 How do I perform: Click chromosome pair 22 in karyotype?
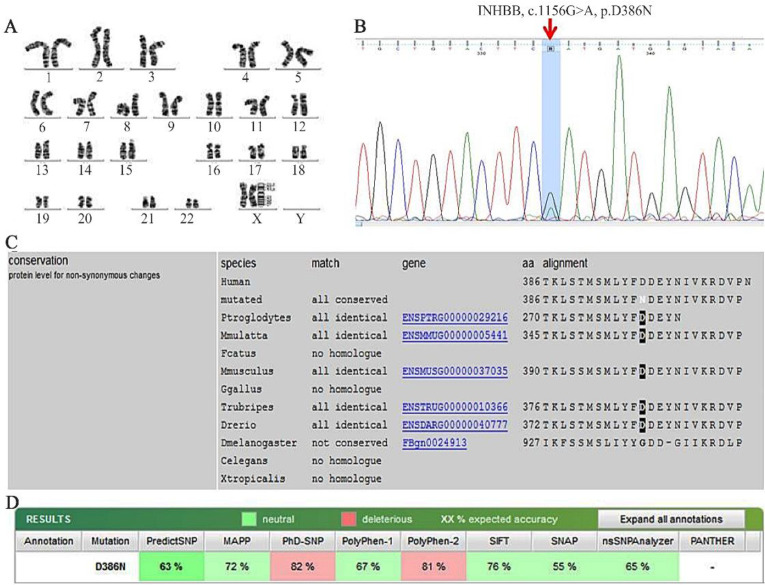click(193, 203)
